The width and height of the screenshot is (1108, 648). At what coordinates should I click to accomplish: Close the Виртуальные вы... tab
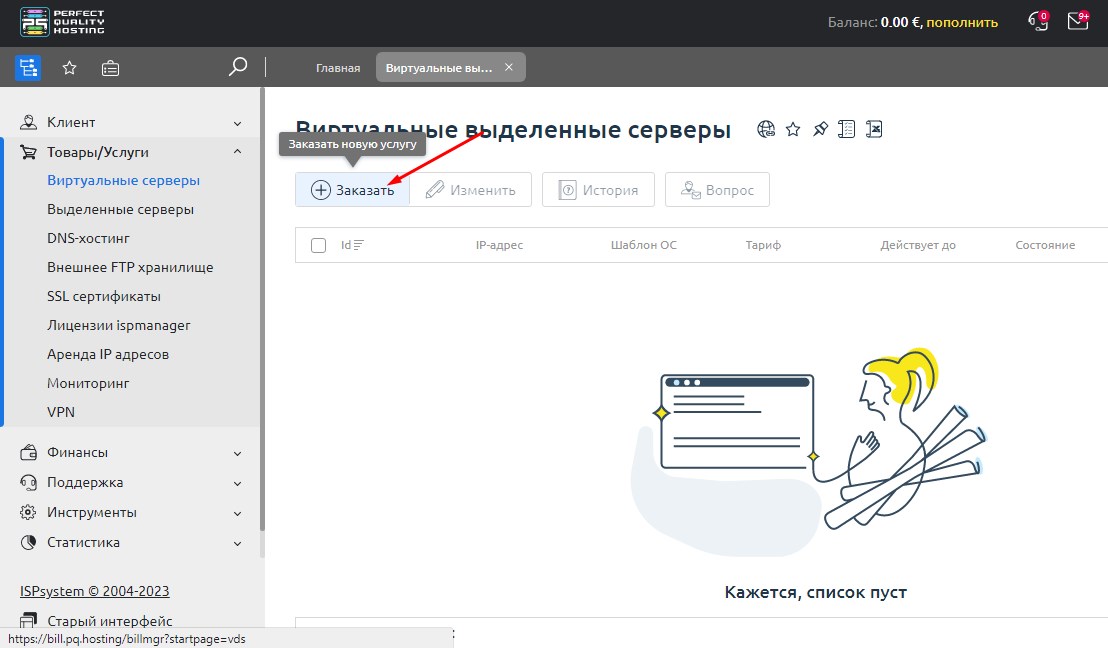508,67
